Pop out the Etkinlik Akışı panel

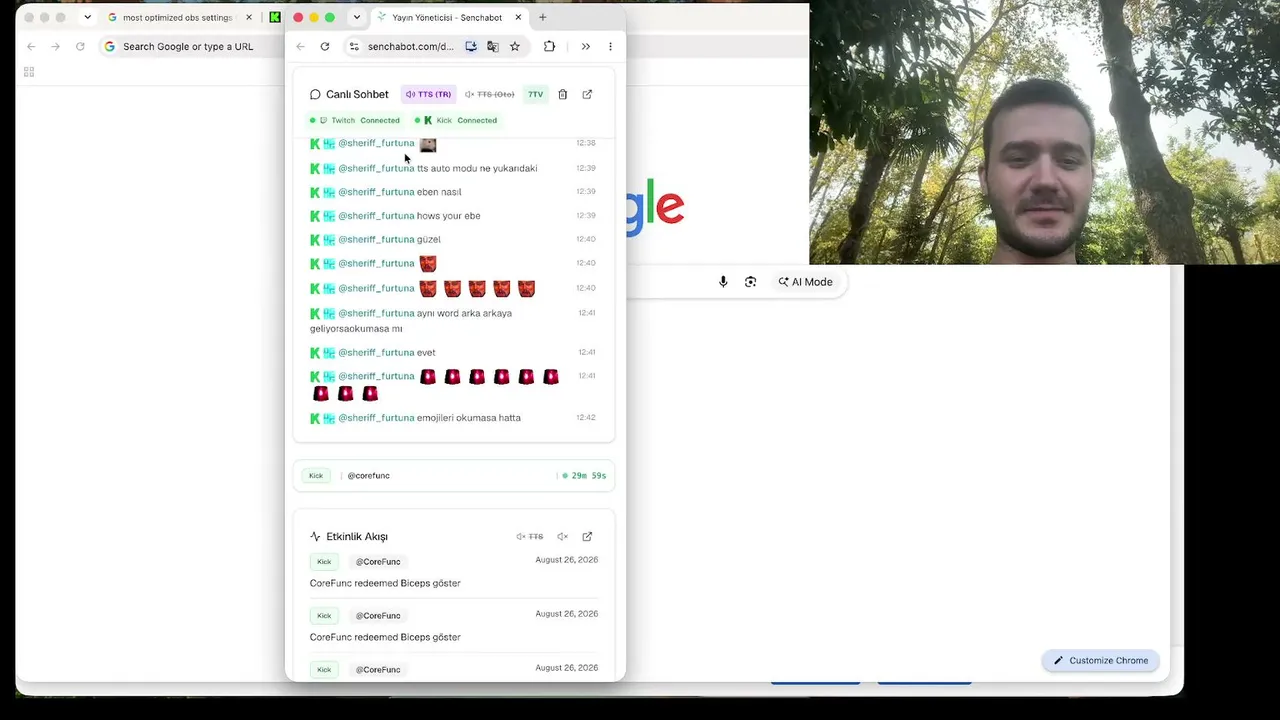point(587,537)
